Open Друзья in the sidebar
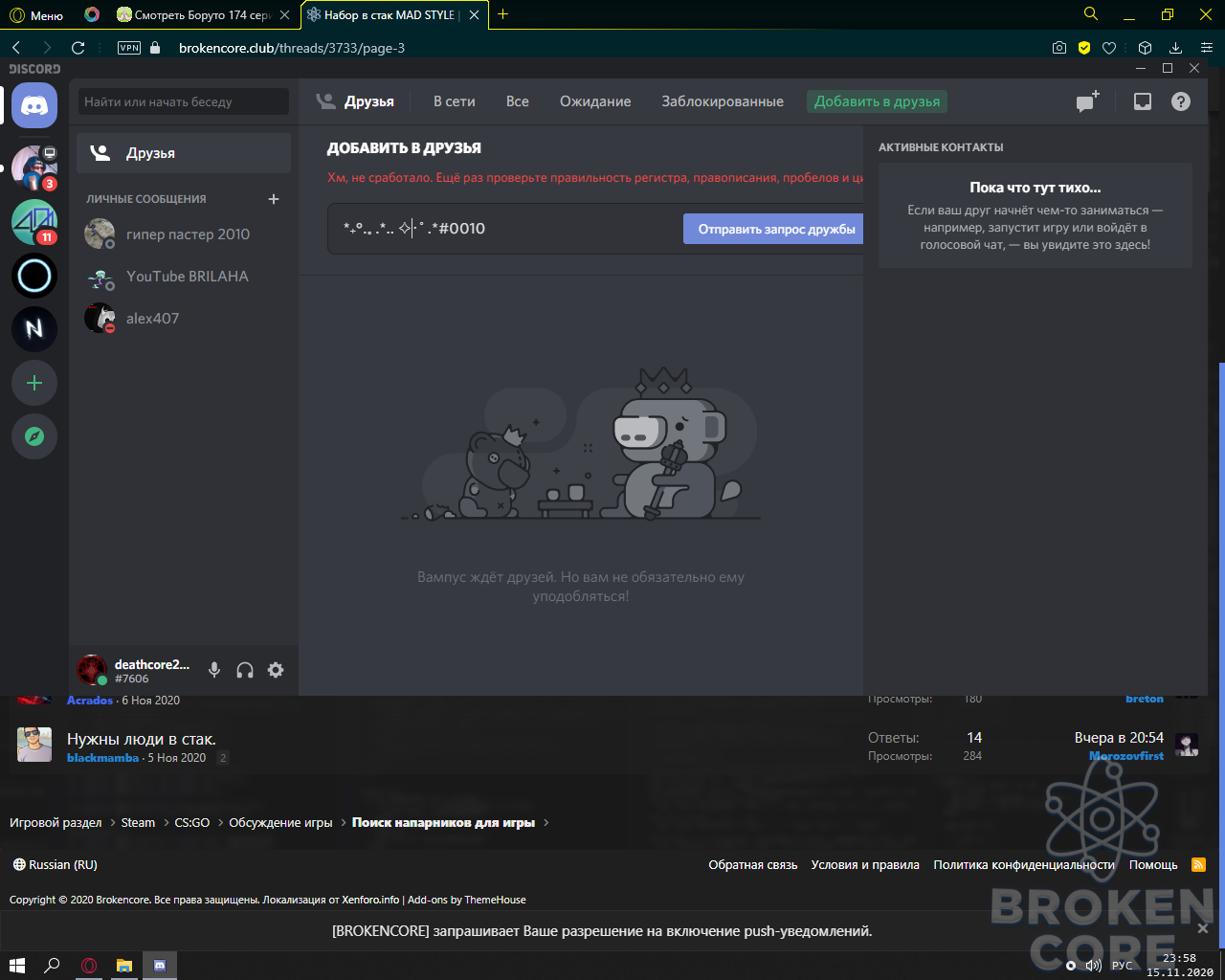This screenshot has height=980, width=1225. pos(184,153)
